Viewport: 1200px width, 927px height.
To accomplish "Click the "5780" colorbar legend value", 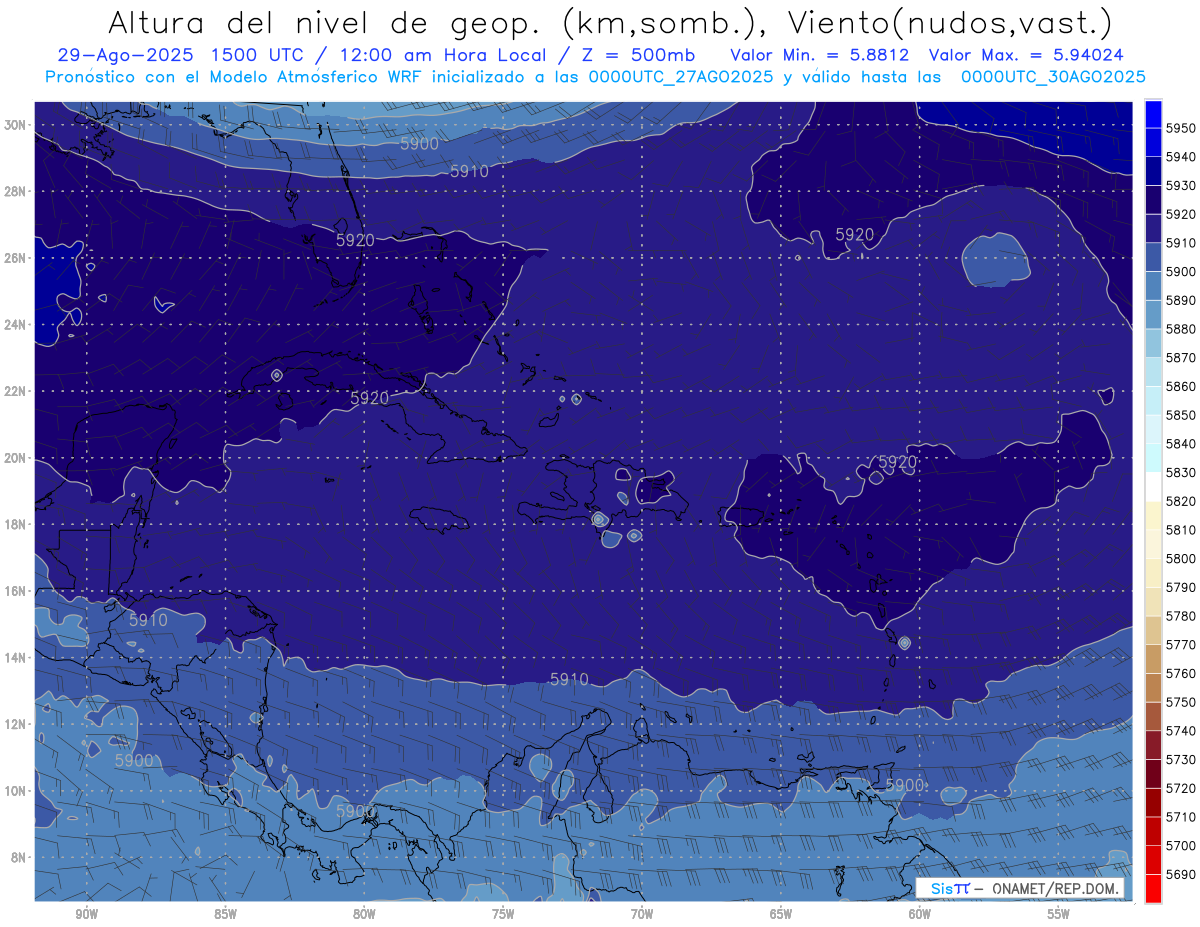I will (x=1180, y=616).
